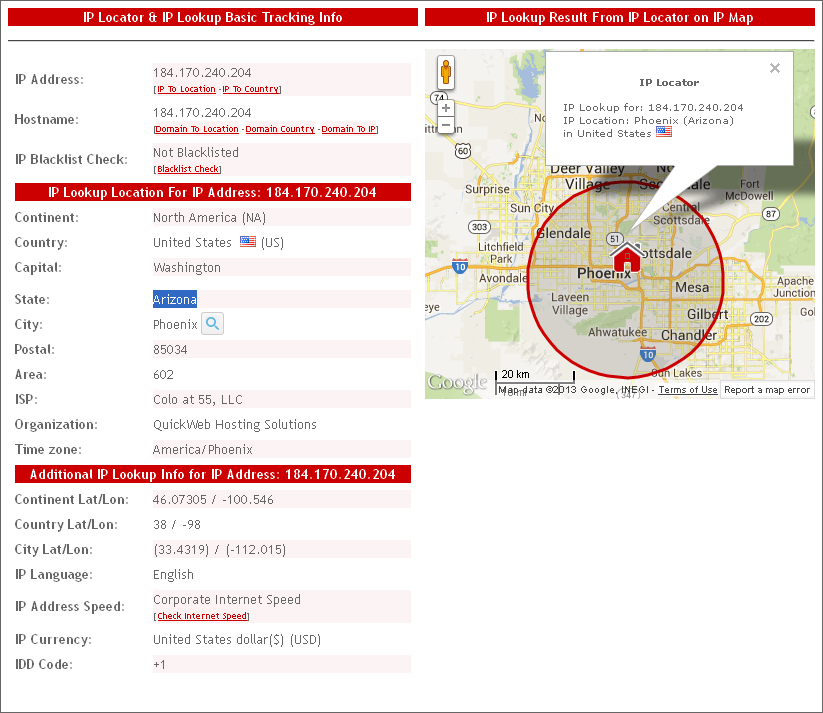Image resolution: width=823 pixels, height=713 pixels.
Task: Click the ISP value Colo at 55, LLC
Action: tap(198, 400)
